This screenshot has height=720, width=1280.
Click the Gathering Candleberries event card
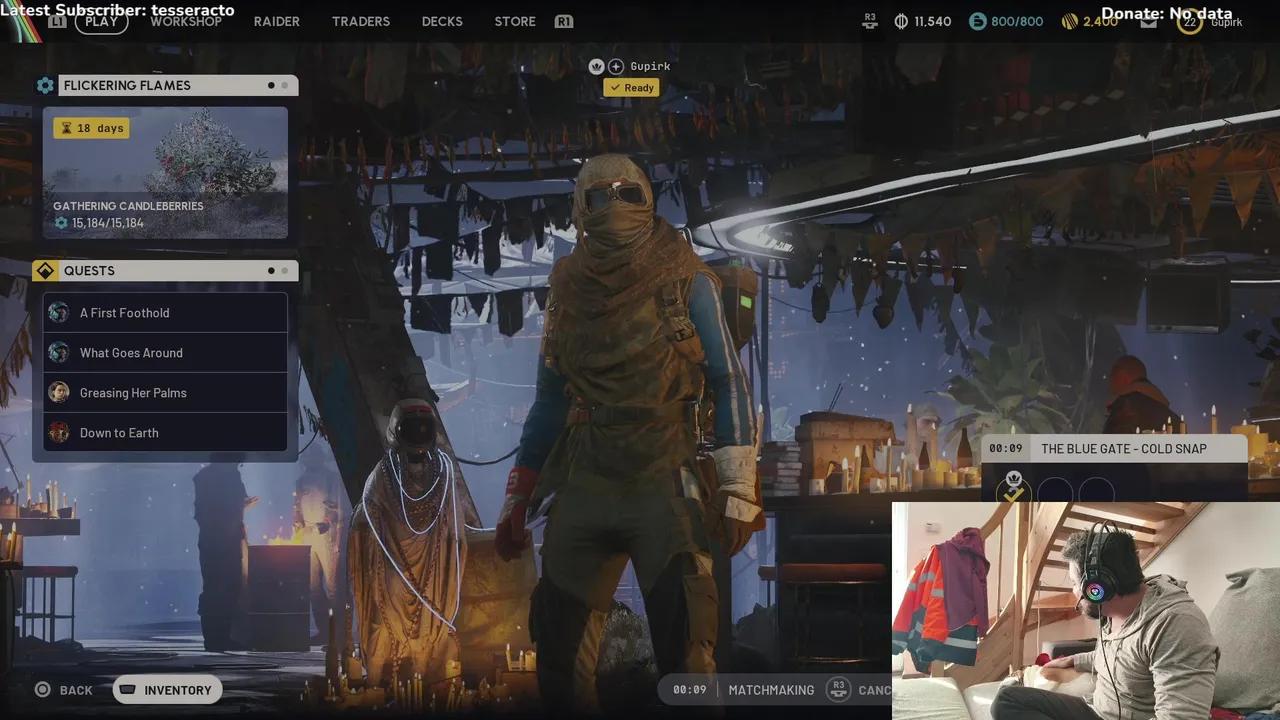165,172
